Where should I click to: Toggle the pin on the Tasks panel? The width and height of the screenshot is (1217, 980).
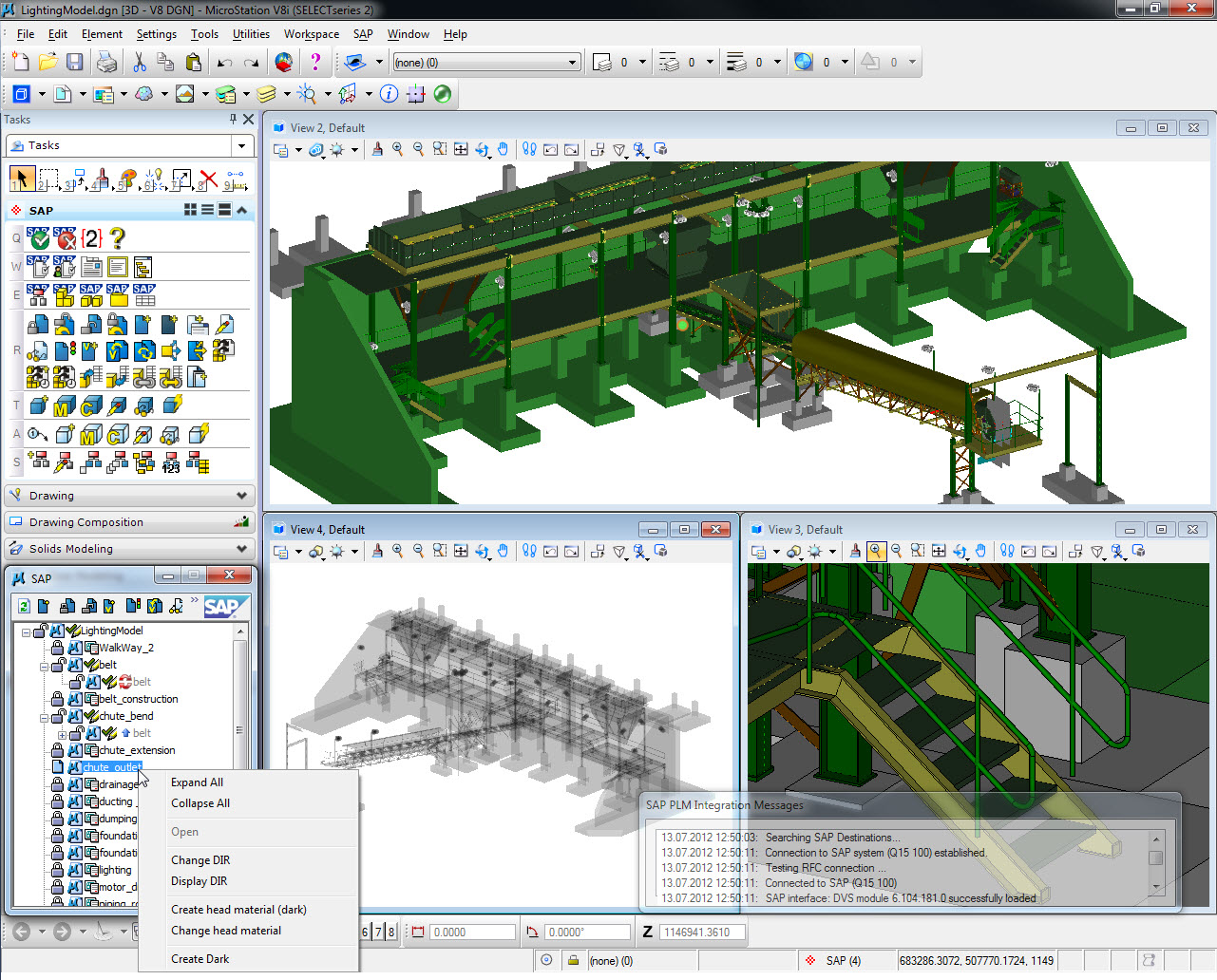pos(233,120)
